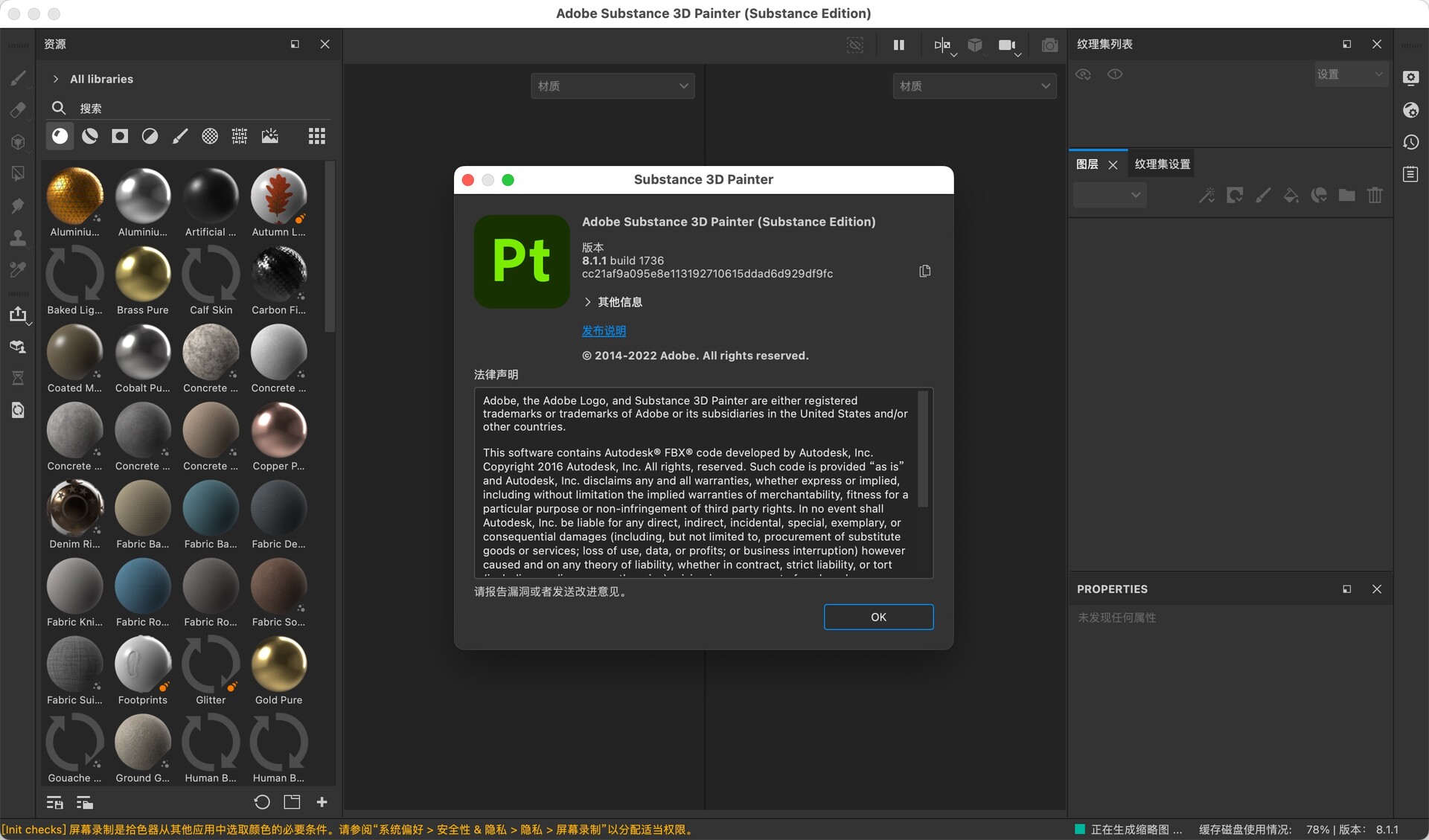Viewport: 1429px width, 840px height.
Task: Filter assets by Smart masks icon
Action: click(120, 136)
